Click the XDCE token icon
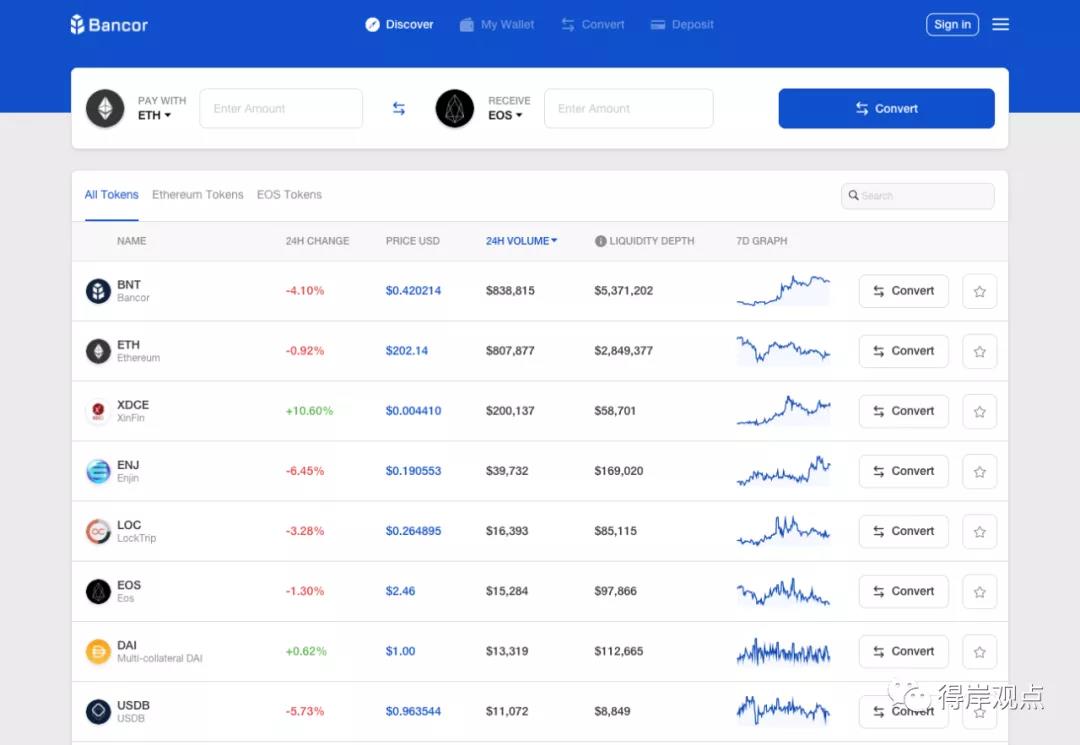Viewport: 1080px width, 745px height. coord(98,411)
